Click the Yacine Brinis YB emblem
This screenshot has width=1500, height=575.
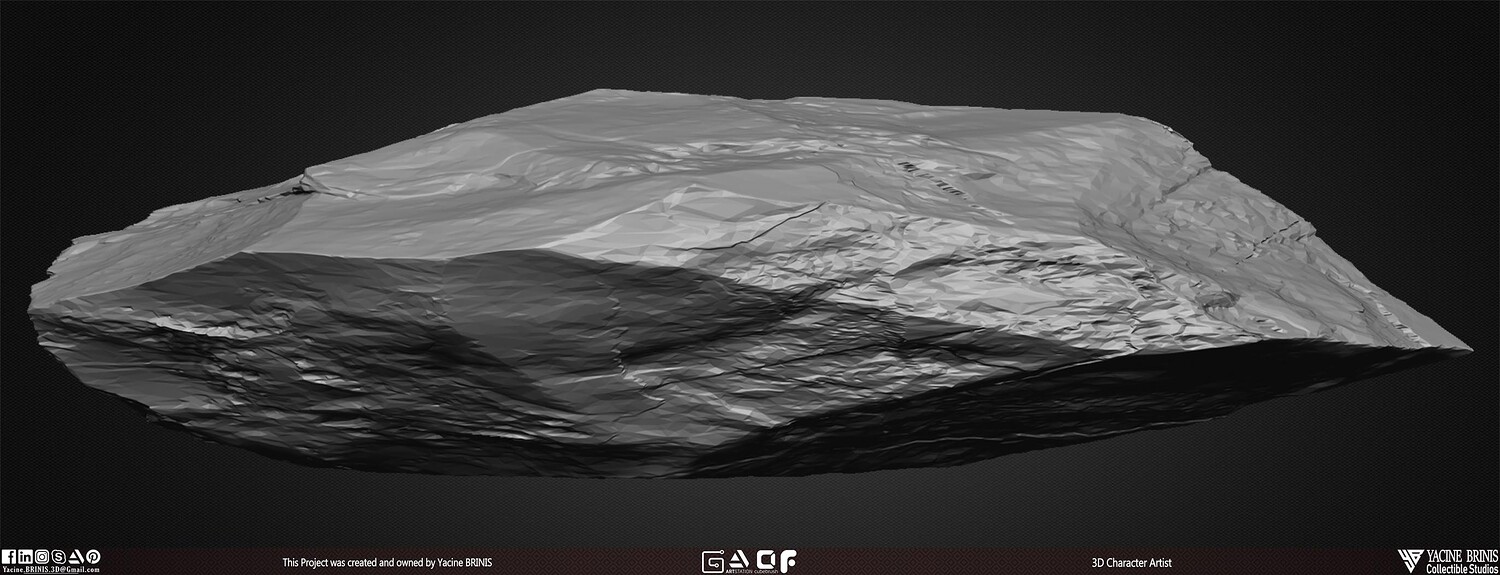(1411, 561)
